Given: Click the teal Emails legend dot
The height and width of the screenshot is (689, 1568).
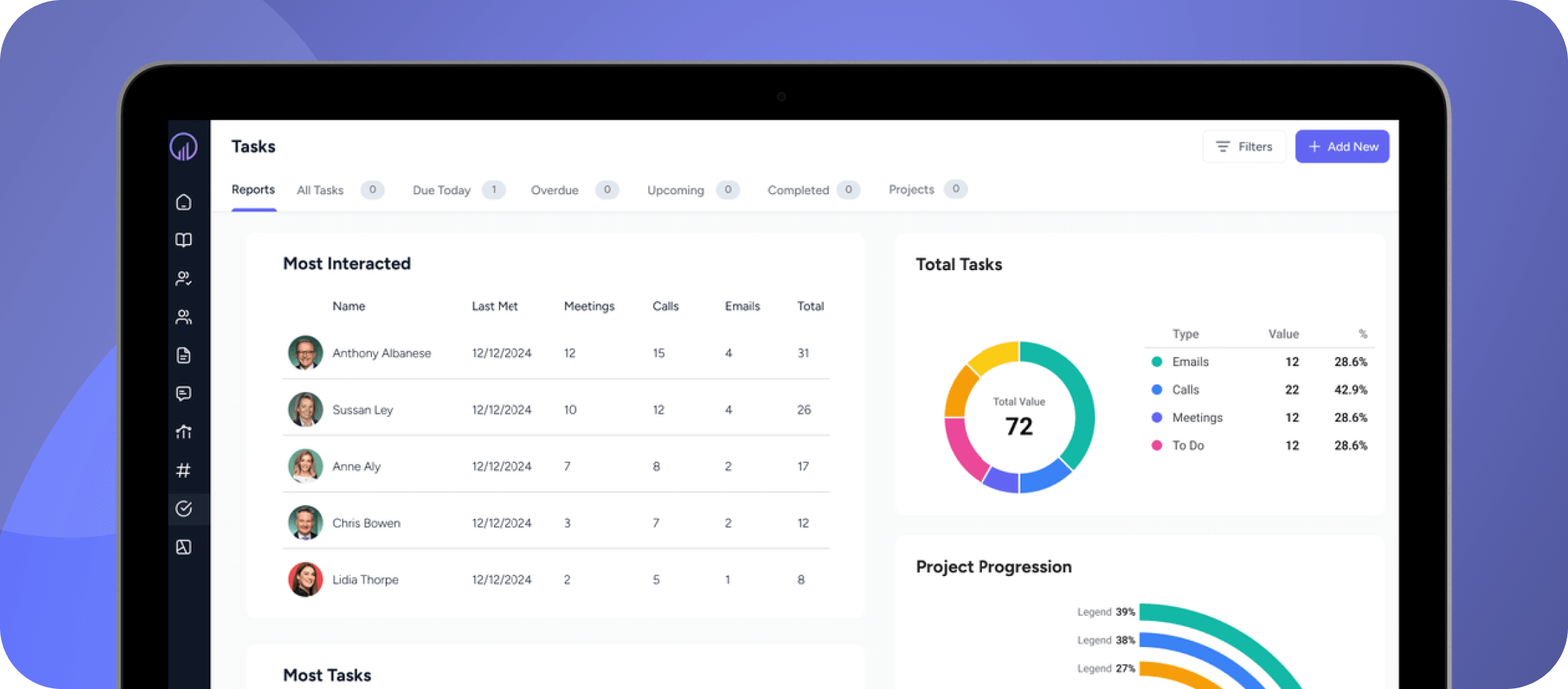Looking at the screenshot, I should click(x=1157, y=362).
